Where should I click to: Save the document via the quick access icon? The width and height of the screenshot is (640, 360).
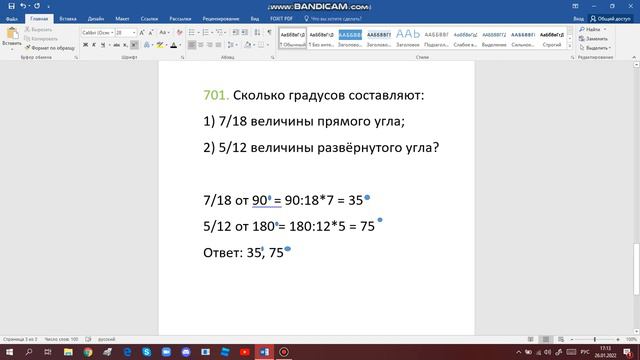click(11, 6)
